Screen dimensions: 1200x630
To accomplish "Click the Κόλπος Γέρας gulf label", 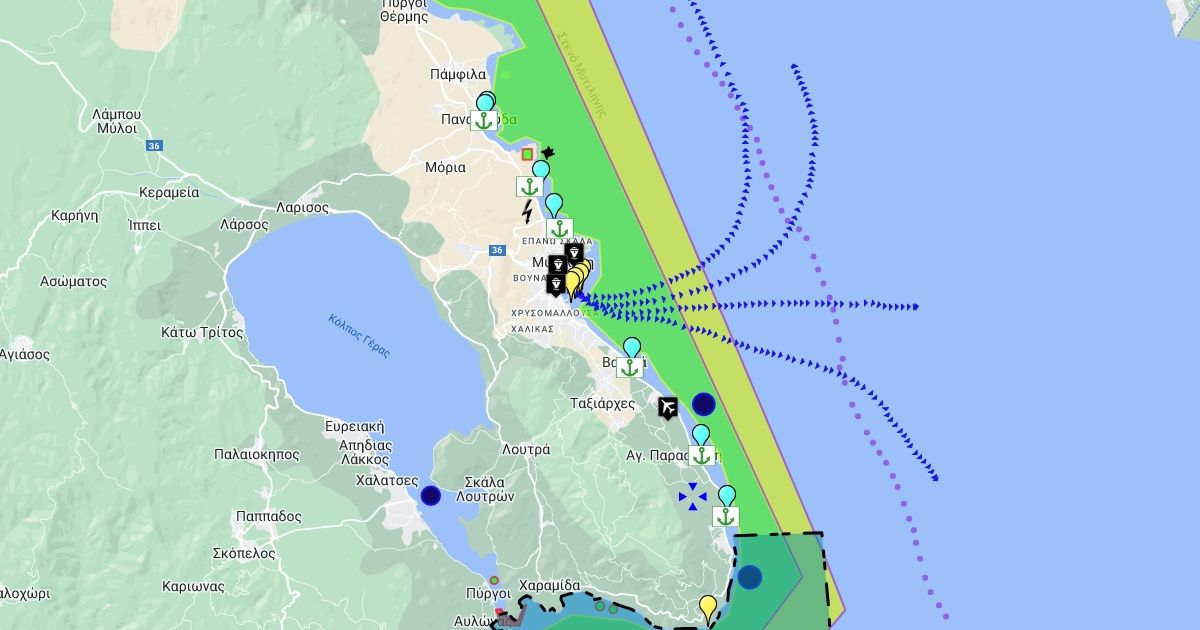I will (x=359, y=336).
